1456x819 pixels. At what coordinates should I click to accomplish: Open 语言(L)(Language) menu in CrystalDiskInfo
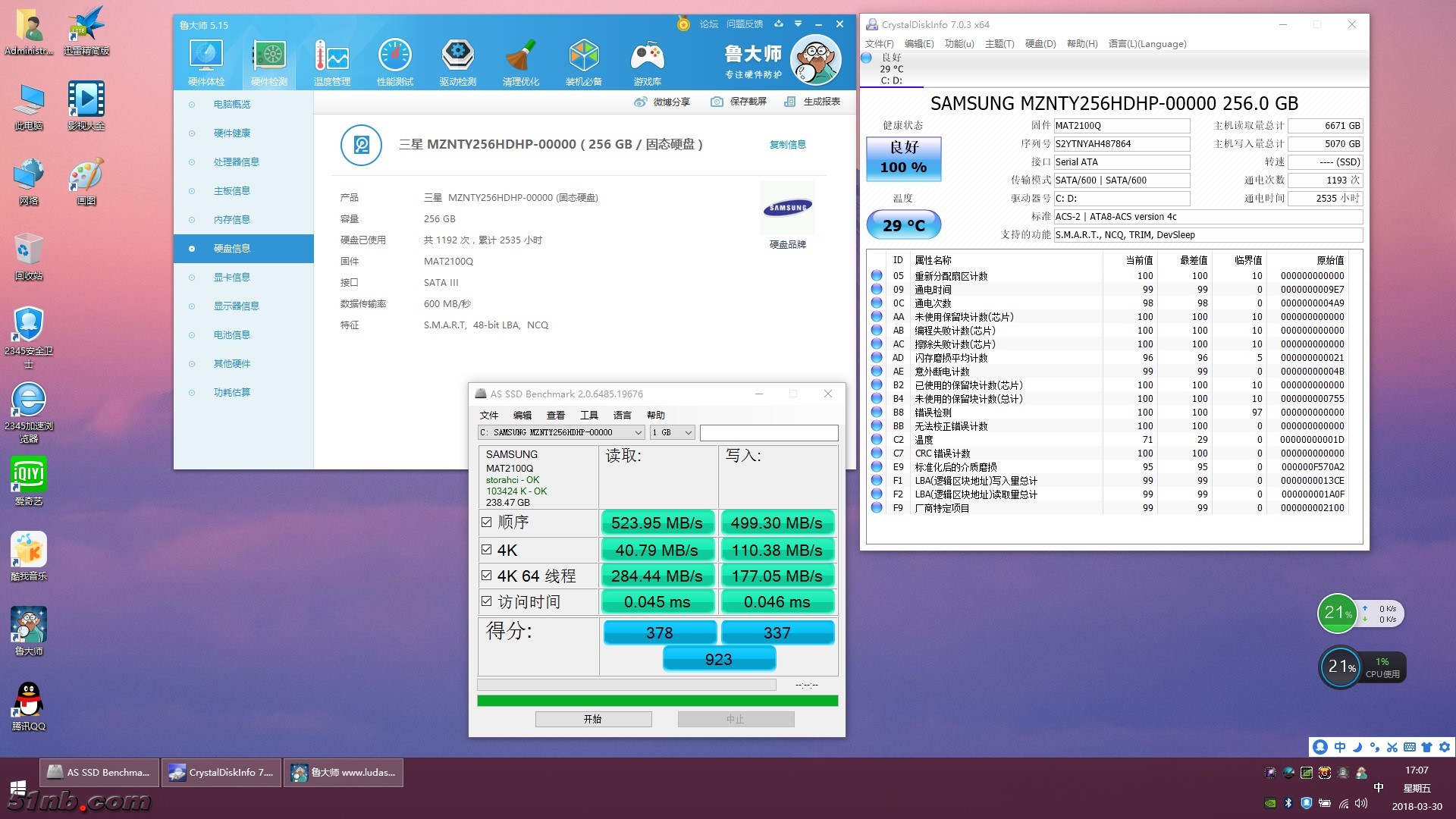coord(1147,44)
